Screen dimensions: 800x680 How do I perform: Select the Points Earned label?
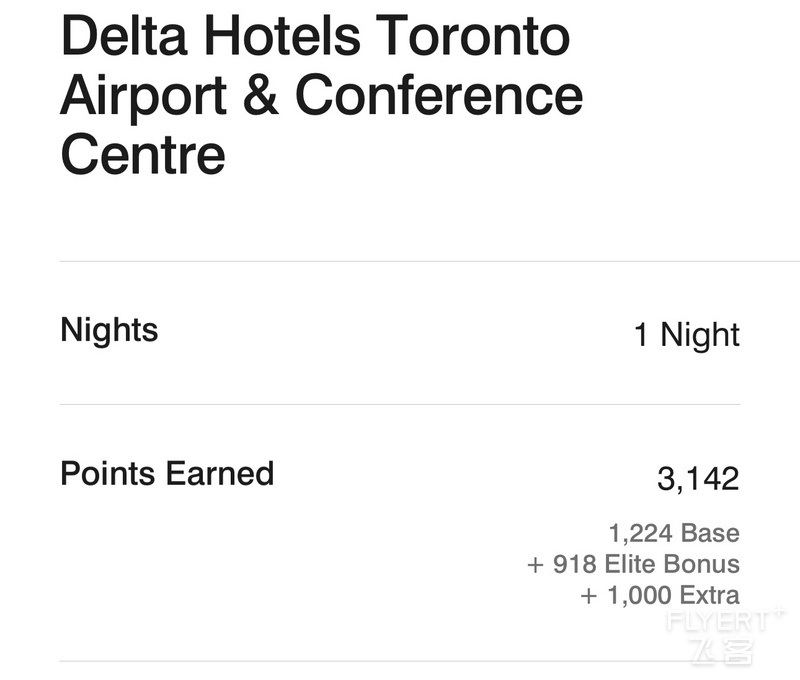(167, 473)
